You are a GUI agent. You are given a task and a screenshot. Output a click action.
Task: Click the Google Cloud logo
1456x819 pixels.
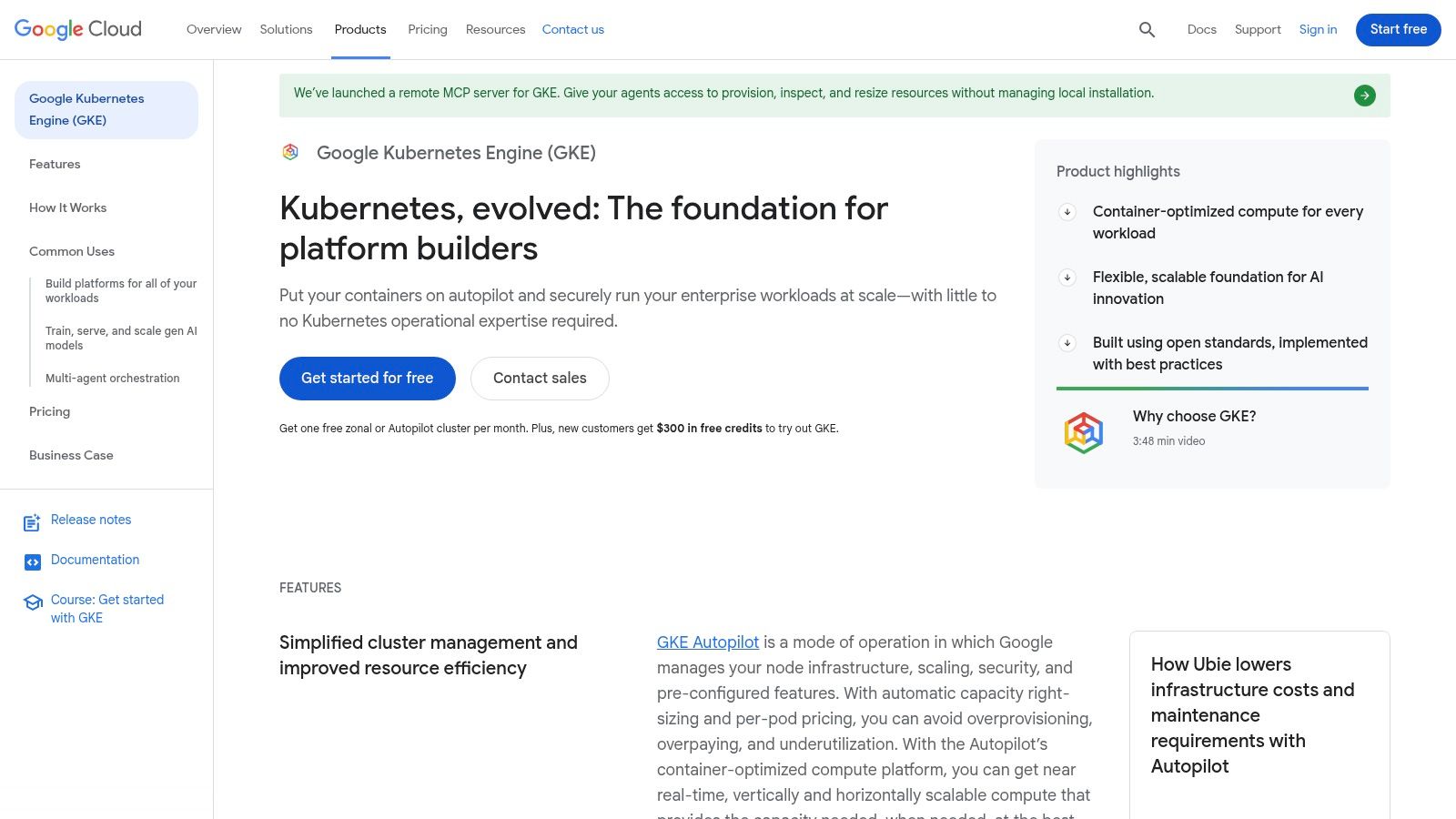click(x=78, y=29)
